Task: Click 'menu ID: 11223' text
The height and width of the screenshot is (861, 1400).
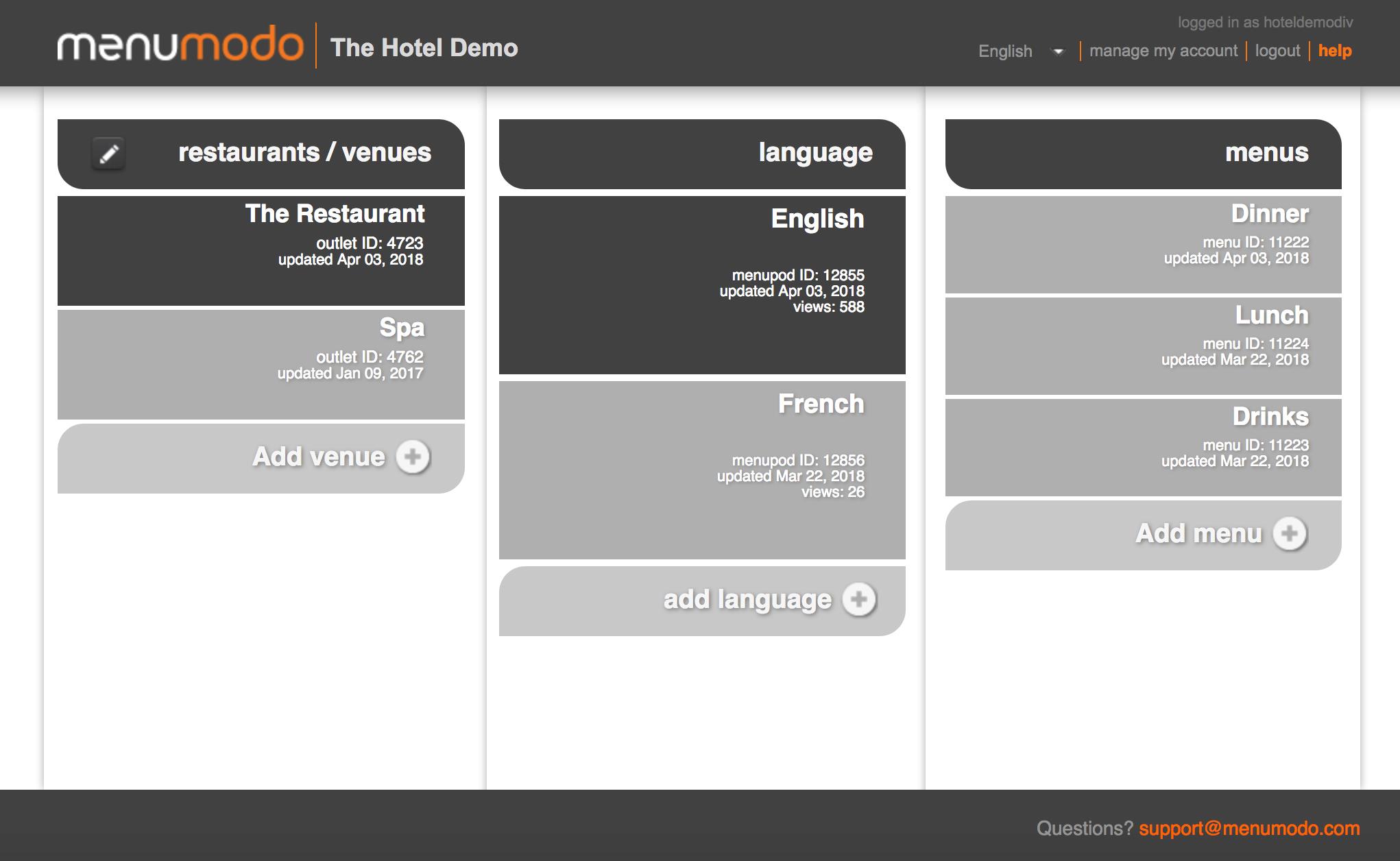Action: 1256,446
